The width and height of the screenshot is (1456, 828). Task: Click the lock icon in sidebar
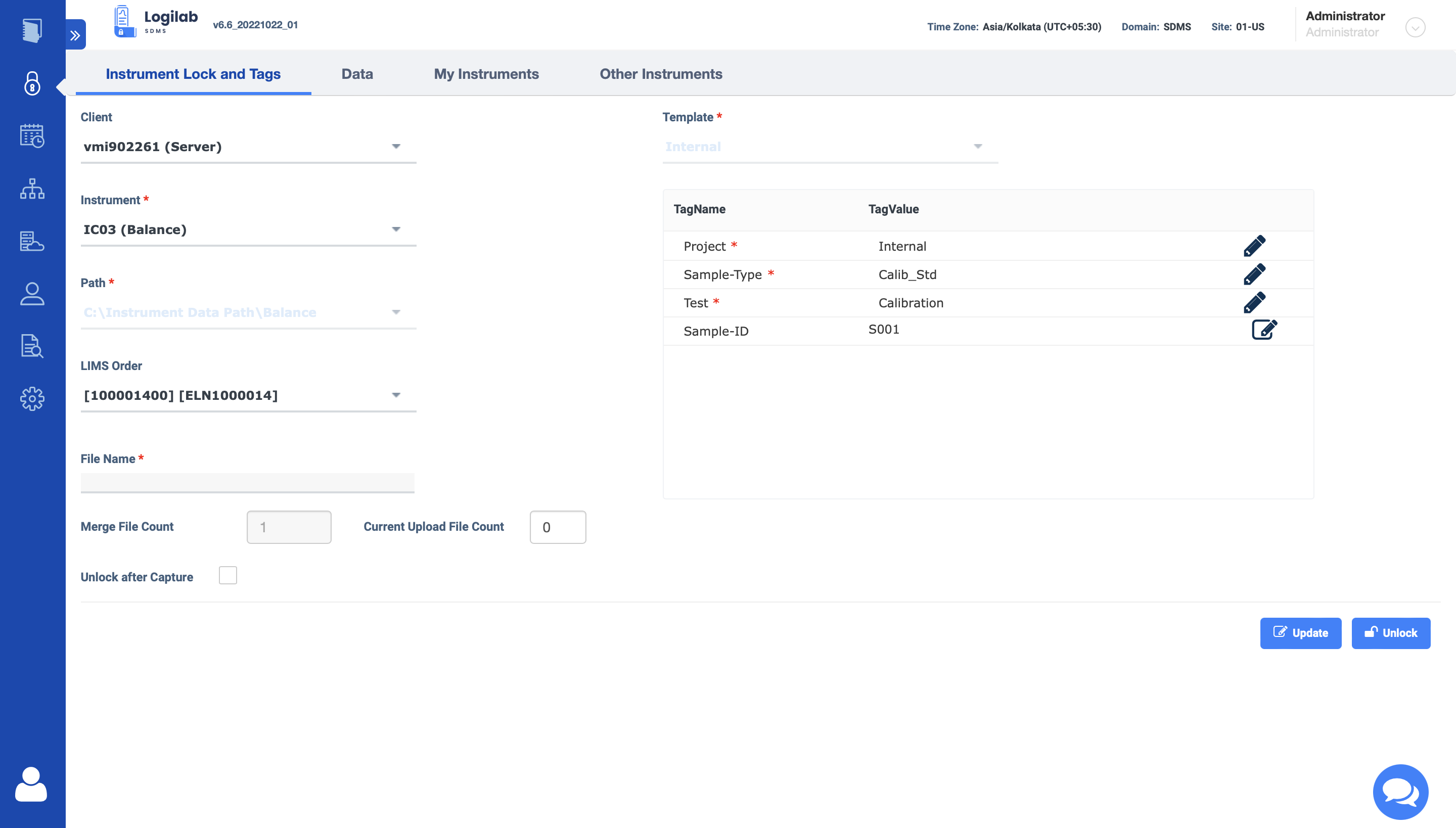point(32,83)
